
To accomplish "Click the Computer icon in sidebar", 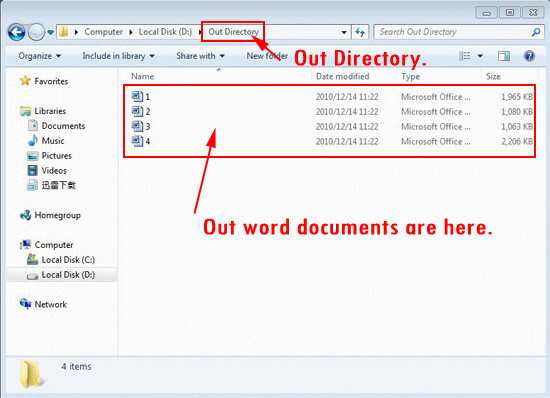I will pyautogui.click(x=25, y=244).
